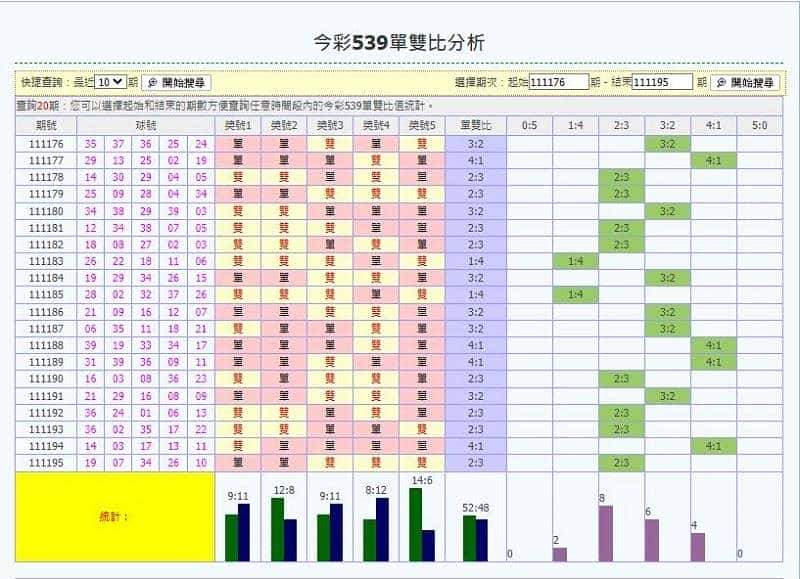Select period number 111195
This screenshot has height=579, width=800.
46,463
